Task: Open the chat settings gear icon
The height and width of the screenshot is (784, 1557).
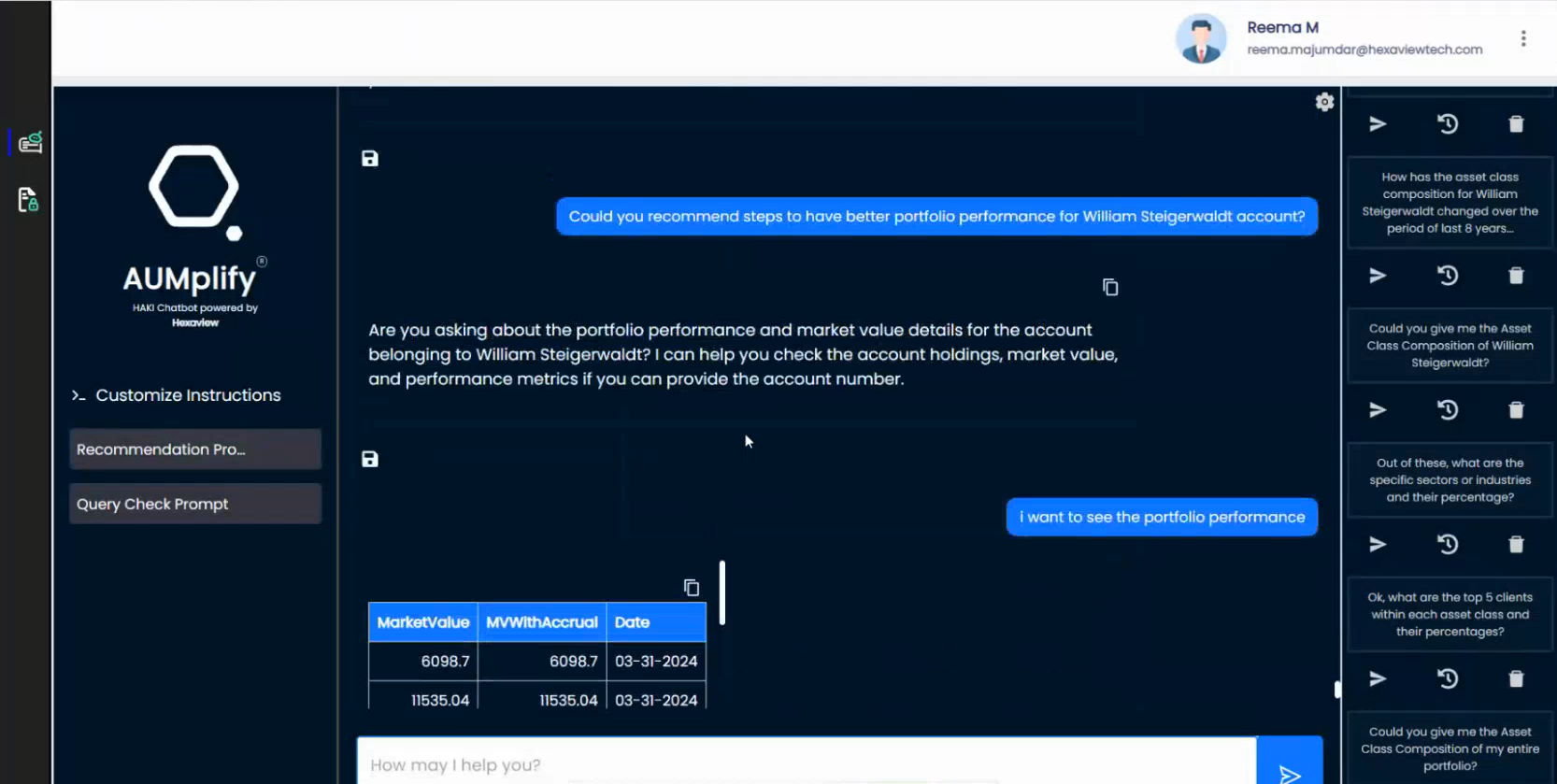Action: [x=1324, y=102]
